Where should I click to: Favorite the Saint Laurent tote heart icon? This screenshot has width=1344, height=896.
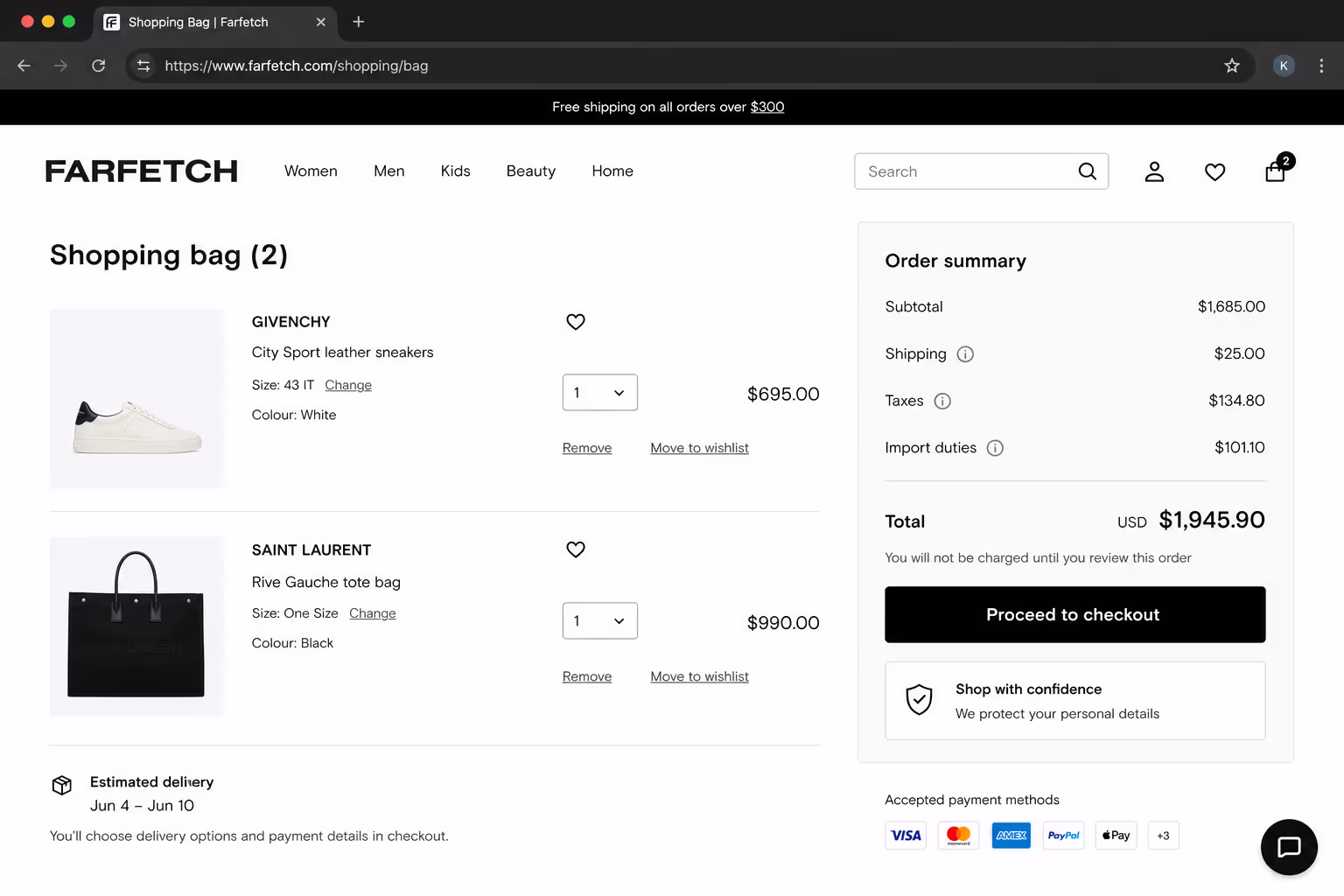(x=576, y=549)
